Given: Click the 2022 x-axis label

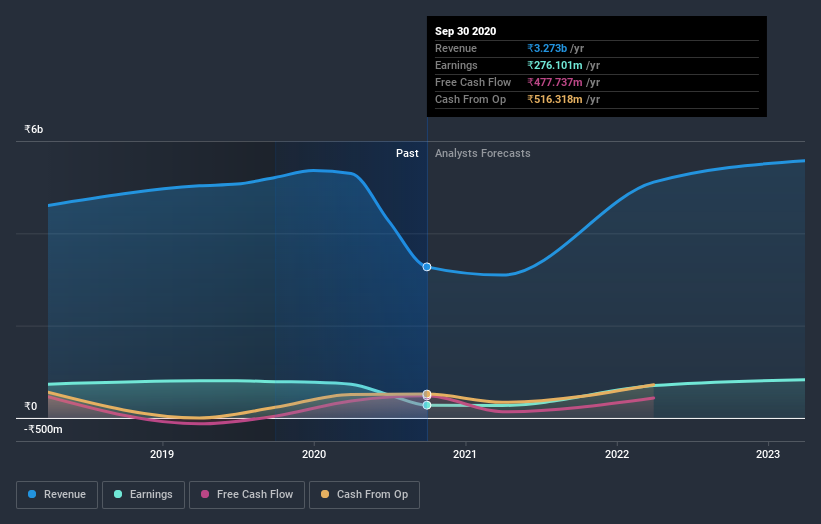Looking at the screenshot, I should [617, 454].
